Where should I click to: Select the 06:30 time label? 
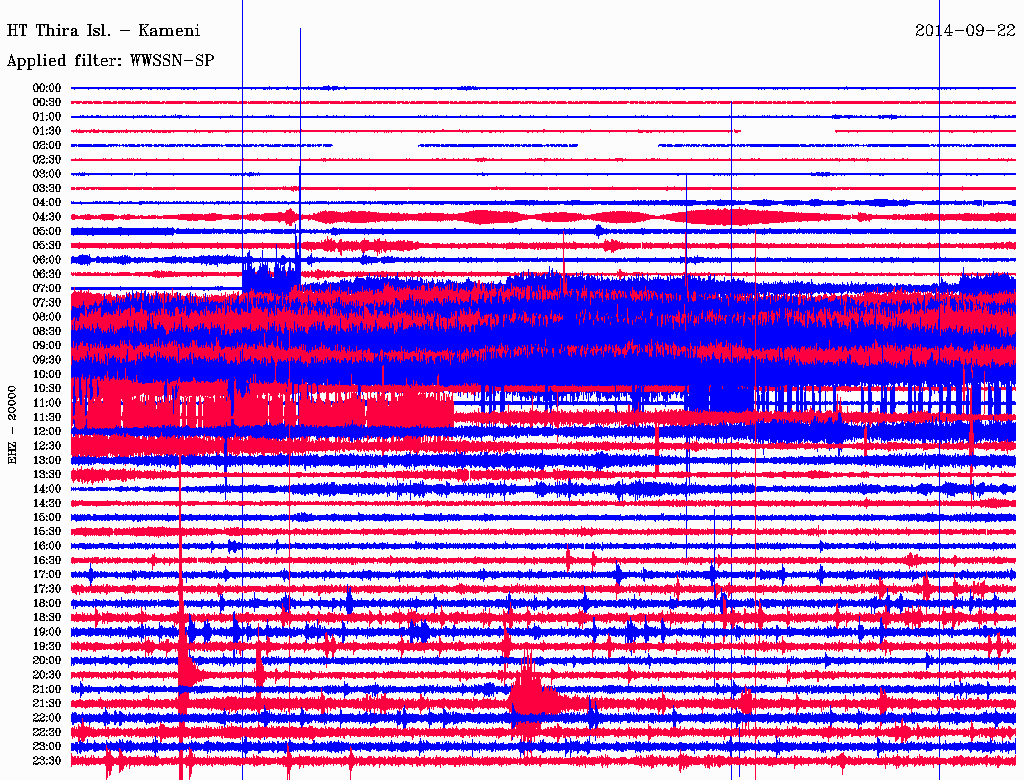[47, 274]
